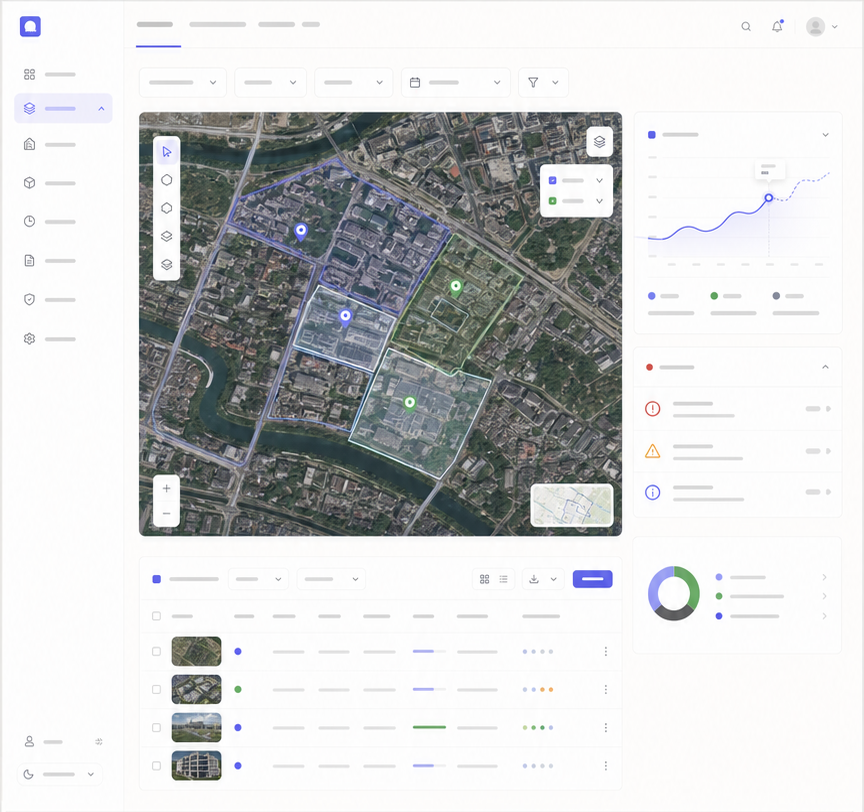Check the row with the white office building thumbnail
This screenshot has height=812, width=864.
click(x=156, y=766)
